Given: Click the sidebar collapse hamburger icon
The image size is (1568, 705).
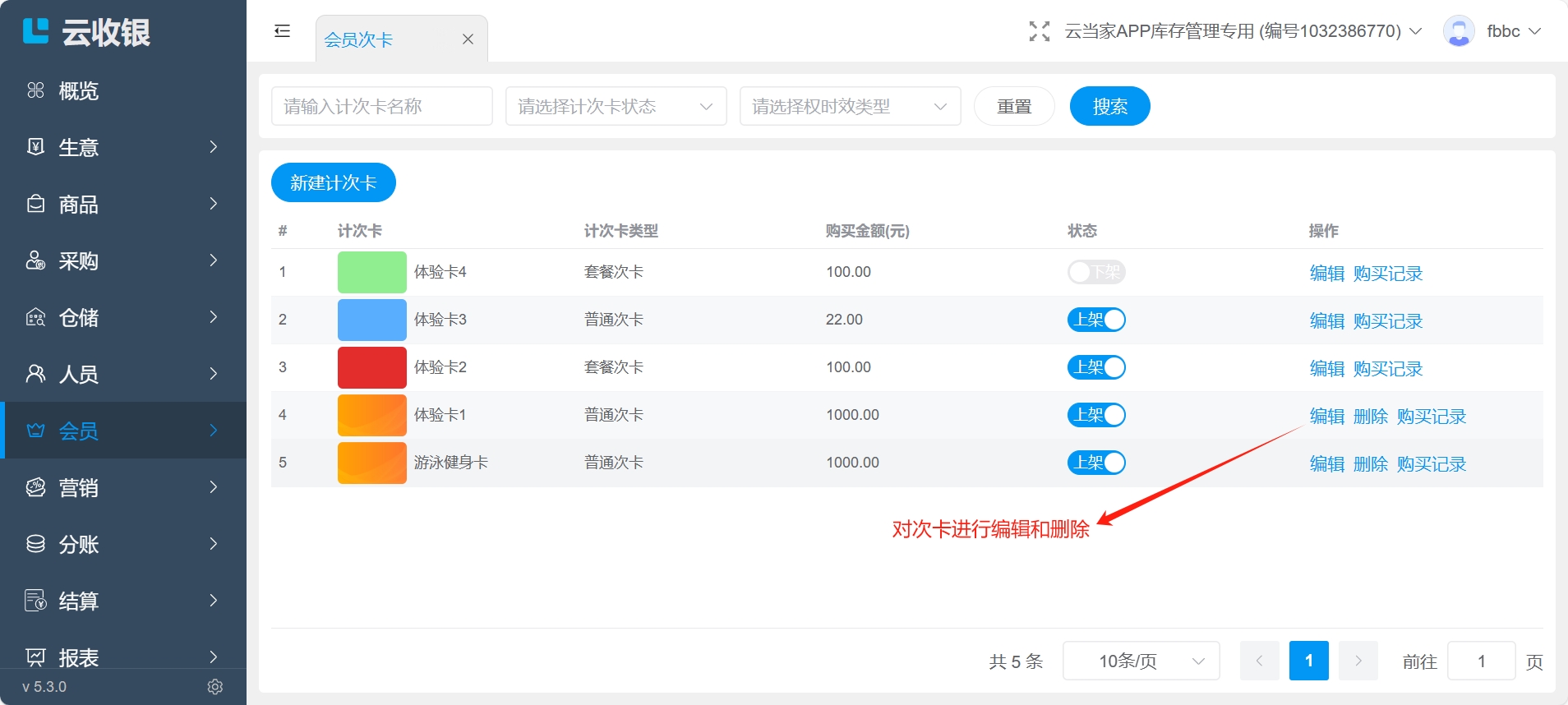Looking at the screenshot, I should coord(282,31).
